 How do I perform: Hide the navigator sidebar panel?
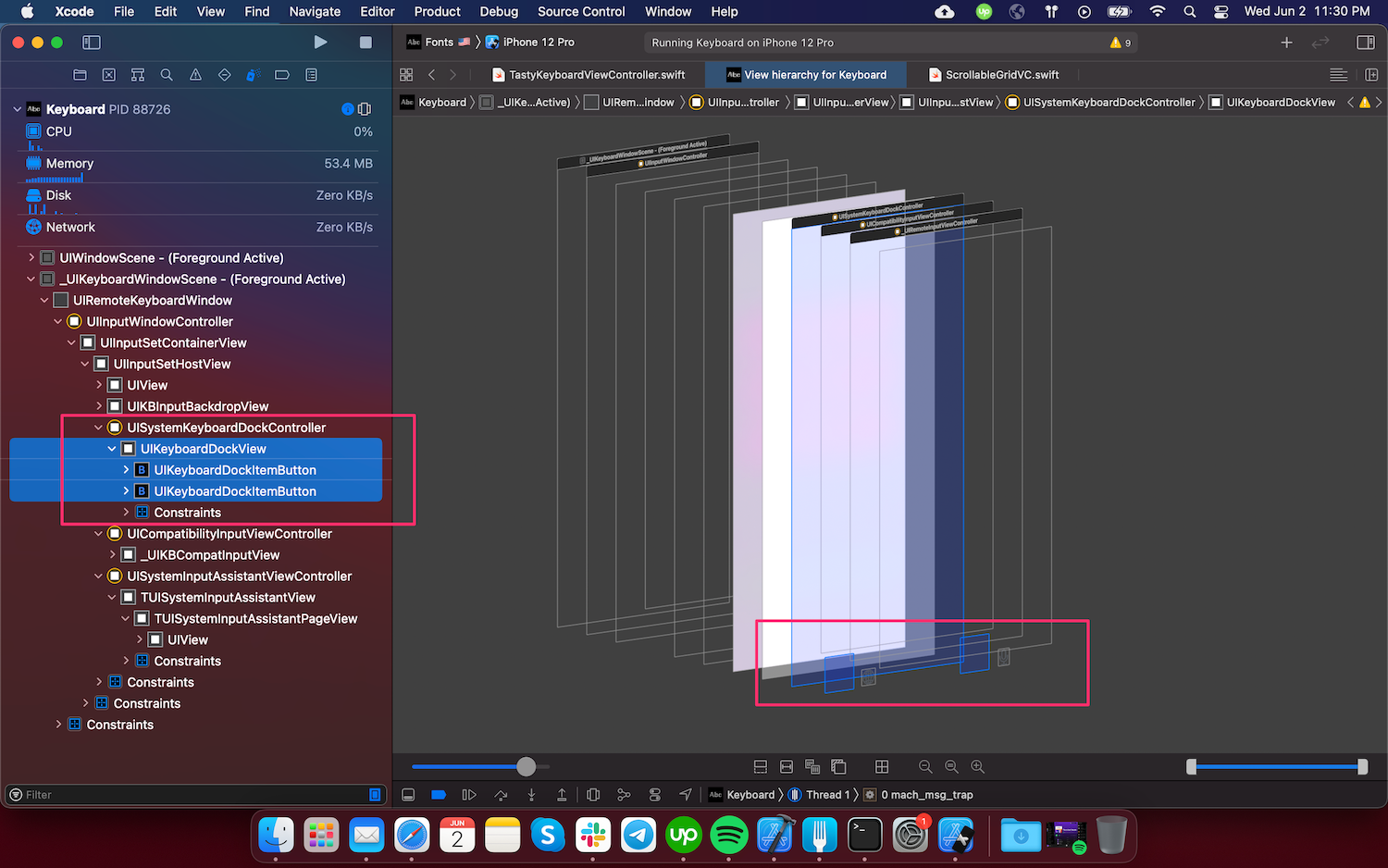[x=91, y=43]
